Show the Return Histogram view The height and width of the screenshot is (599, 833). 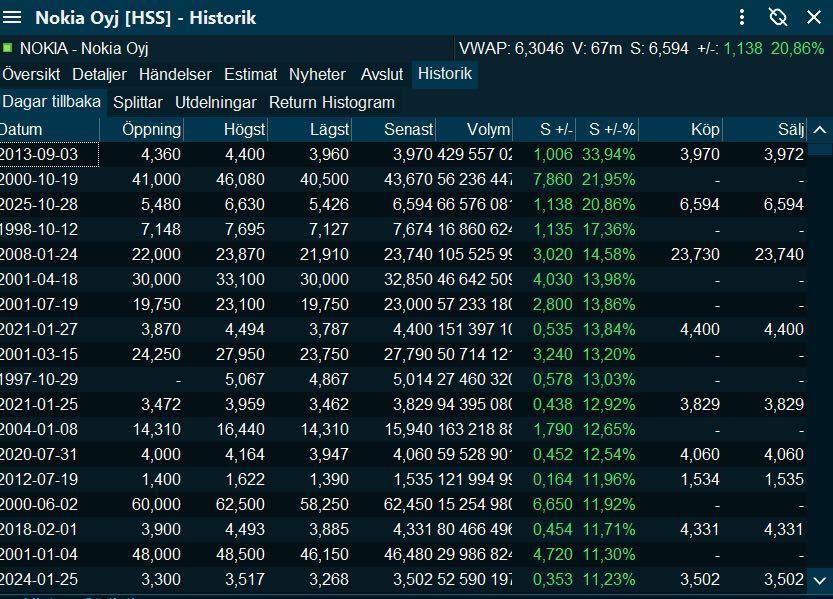tap(331, 102)
